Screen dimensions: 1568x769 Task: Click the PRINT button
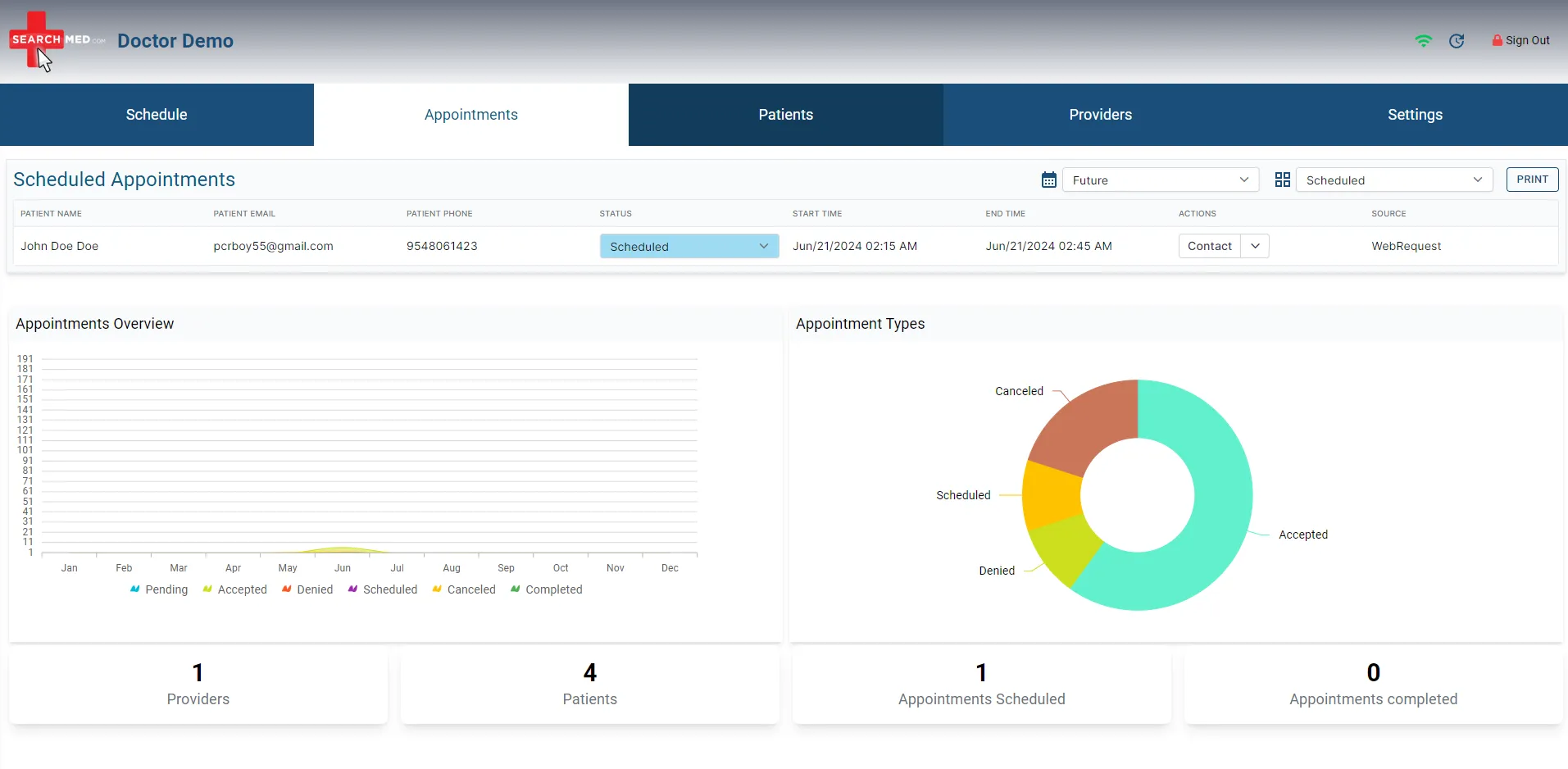[x=1532, y=180]
